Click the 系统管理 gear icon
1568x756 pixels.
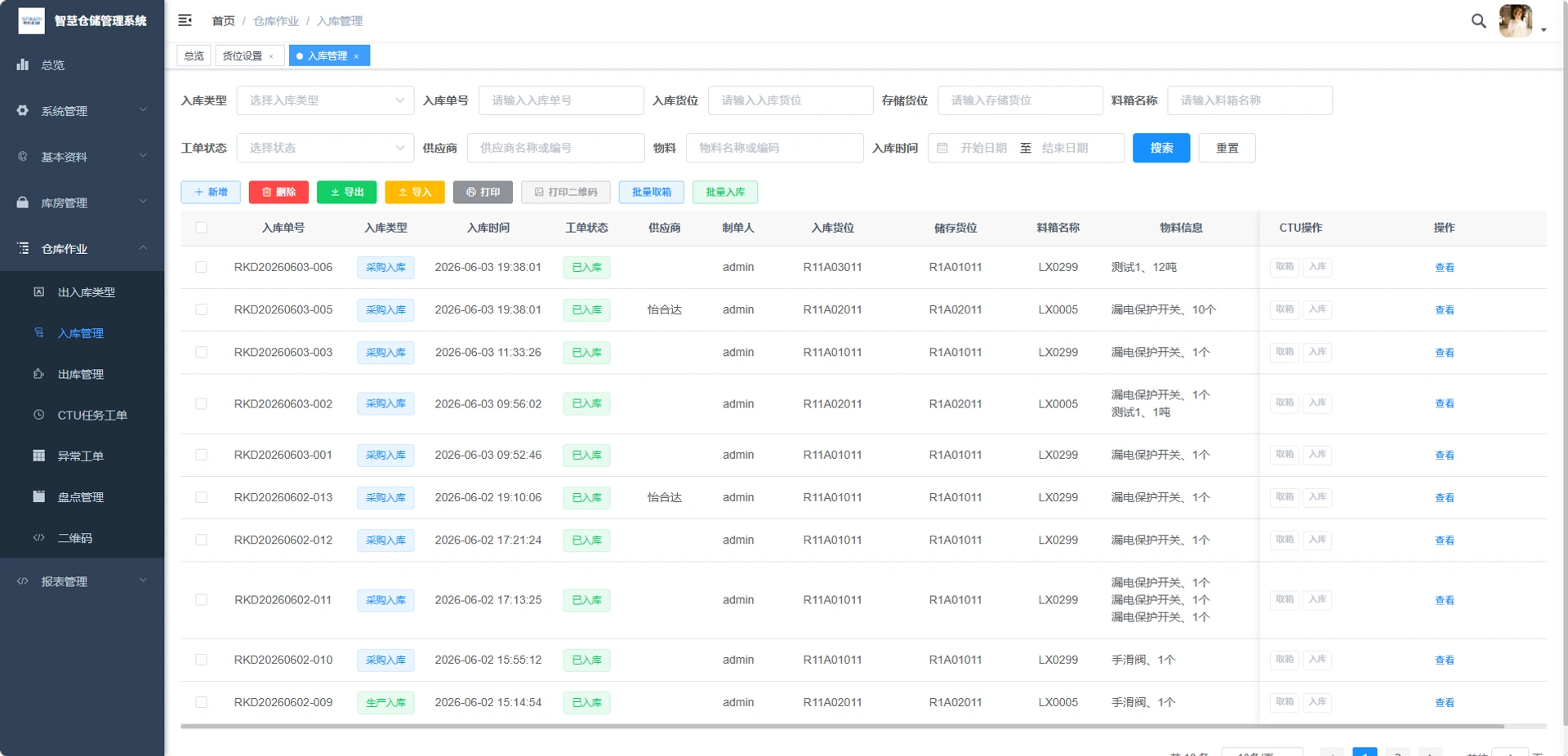click(x=23, y=110)
